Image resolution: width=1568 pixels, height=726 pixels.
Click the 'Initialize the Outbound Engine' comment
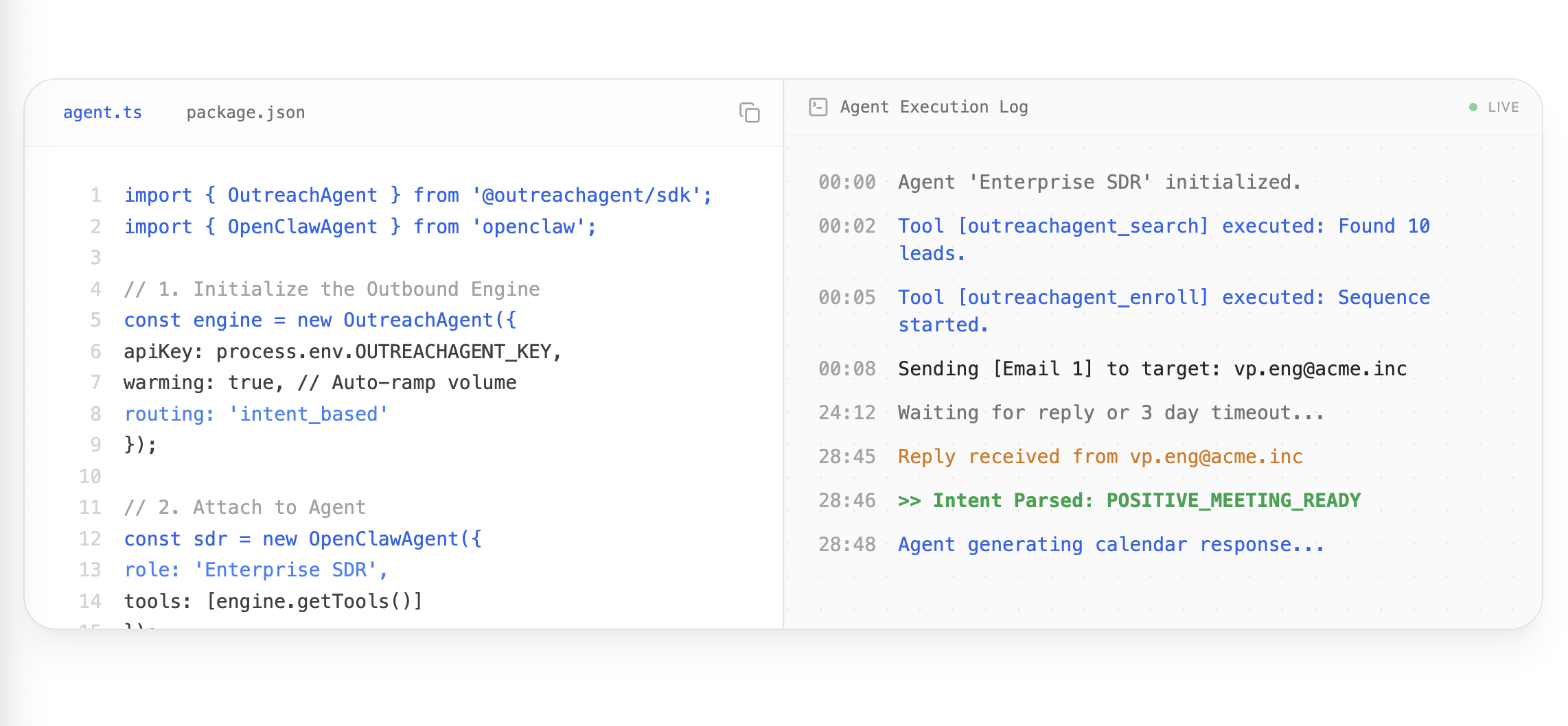pyautogui.click(x=332, y=289)
